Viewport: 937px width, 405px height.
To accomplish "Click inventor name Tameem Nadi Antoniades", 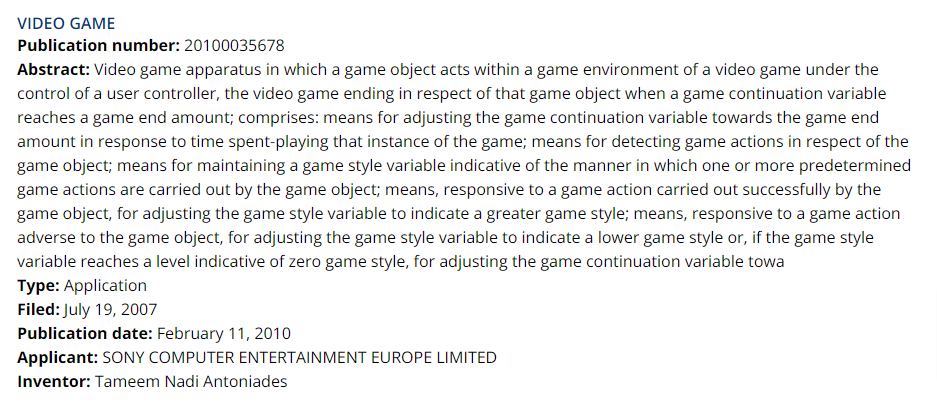I will point(191,381).
